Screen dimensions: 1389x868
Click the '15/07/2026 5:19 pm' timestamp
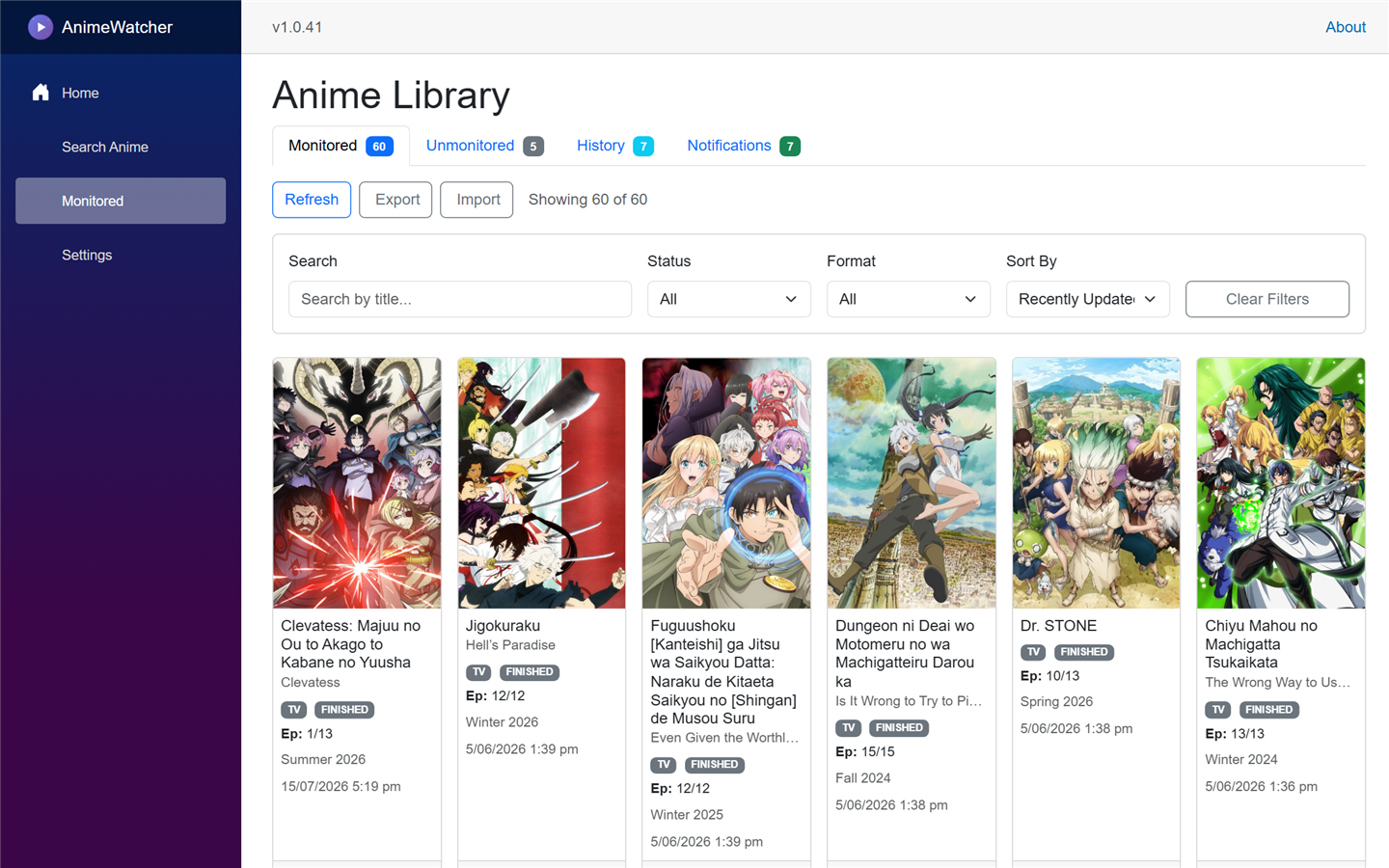340,787
